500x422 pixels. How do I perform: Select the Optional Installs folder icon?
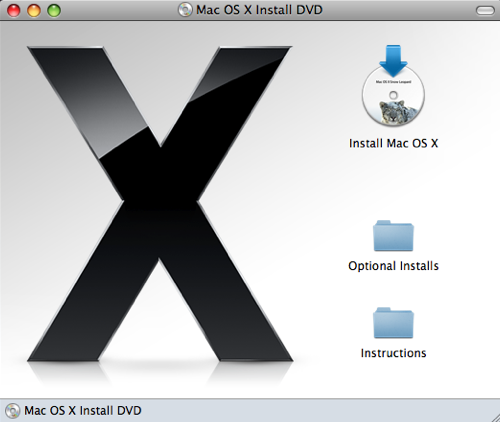(393, 236)
